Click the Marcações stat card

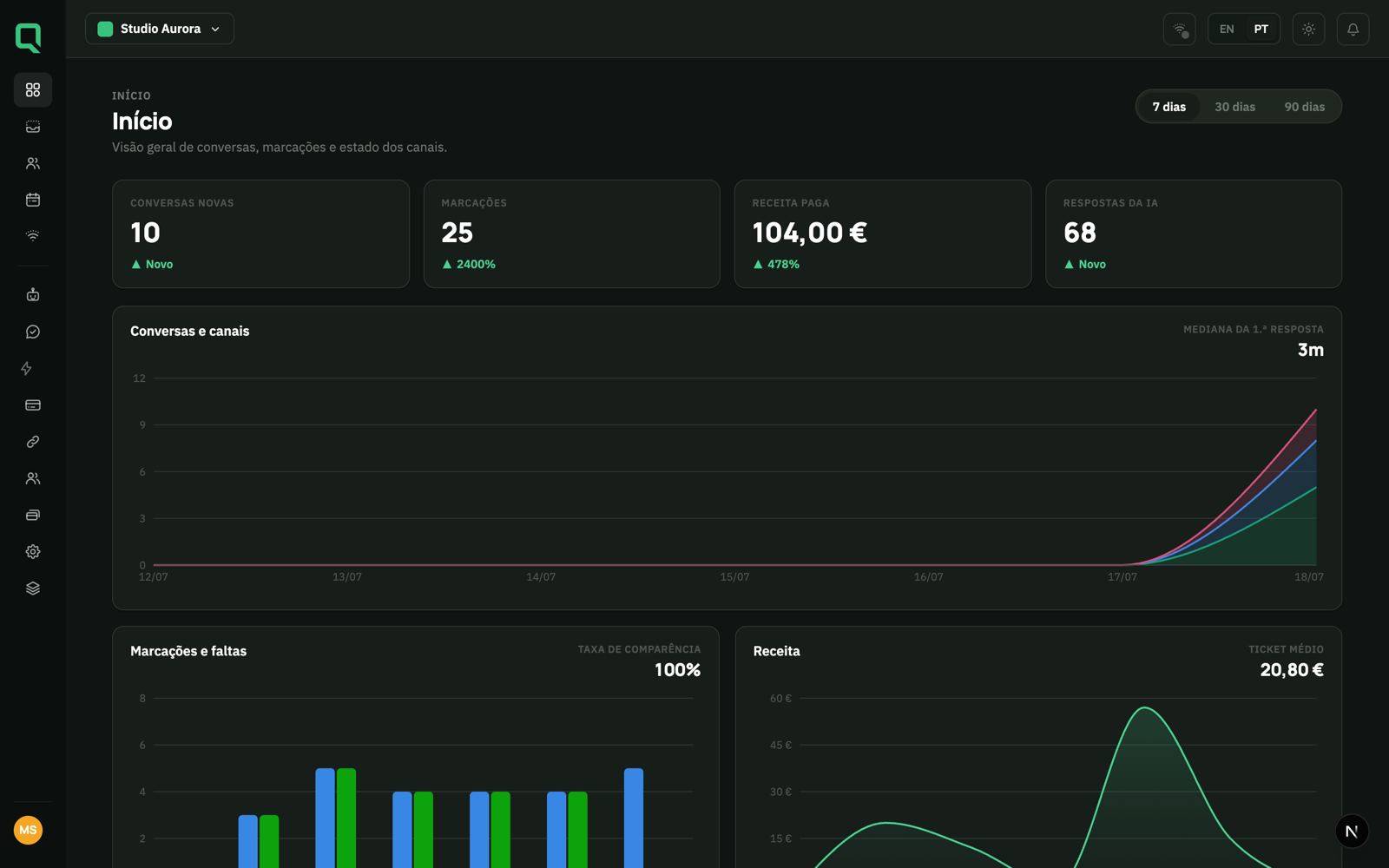571,233
